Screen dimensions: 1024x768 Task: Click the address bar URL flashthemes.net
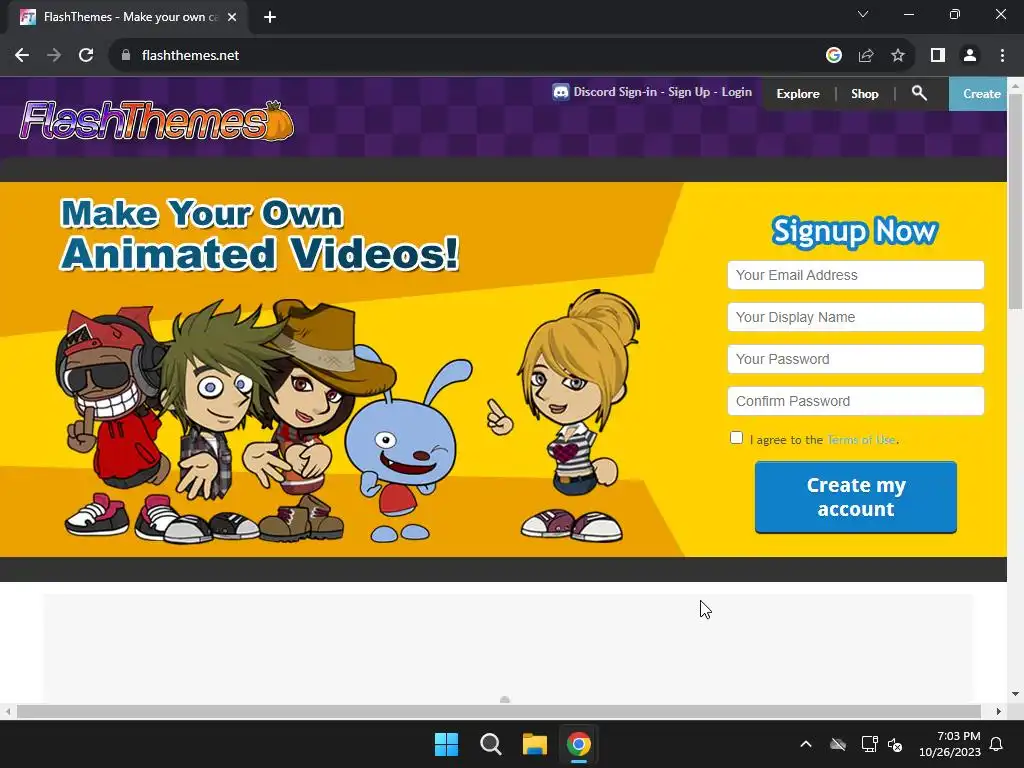tap(190, 56)
